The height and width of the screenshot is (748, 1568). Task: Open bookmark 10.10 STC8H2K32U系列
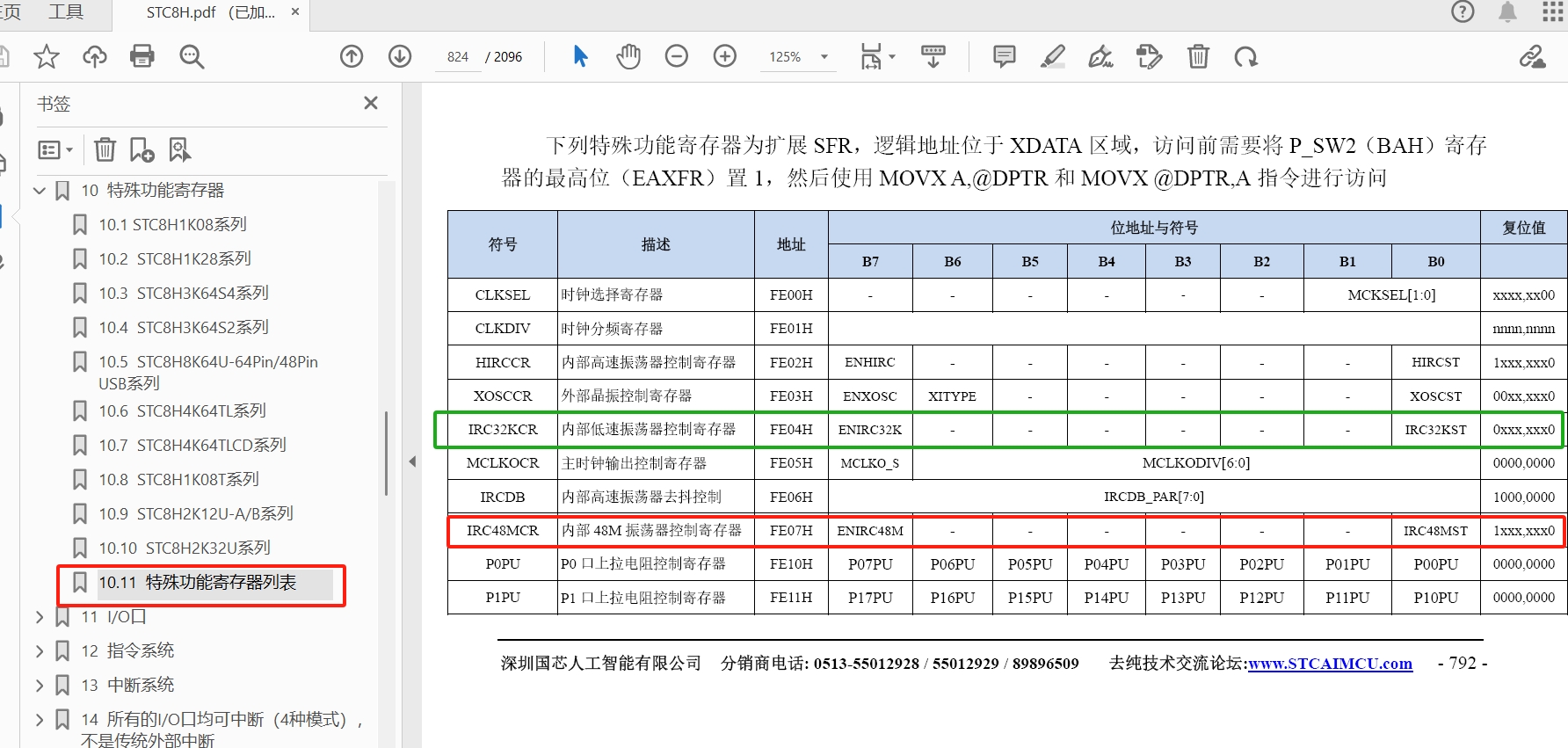coord(185,548)
